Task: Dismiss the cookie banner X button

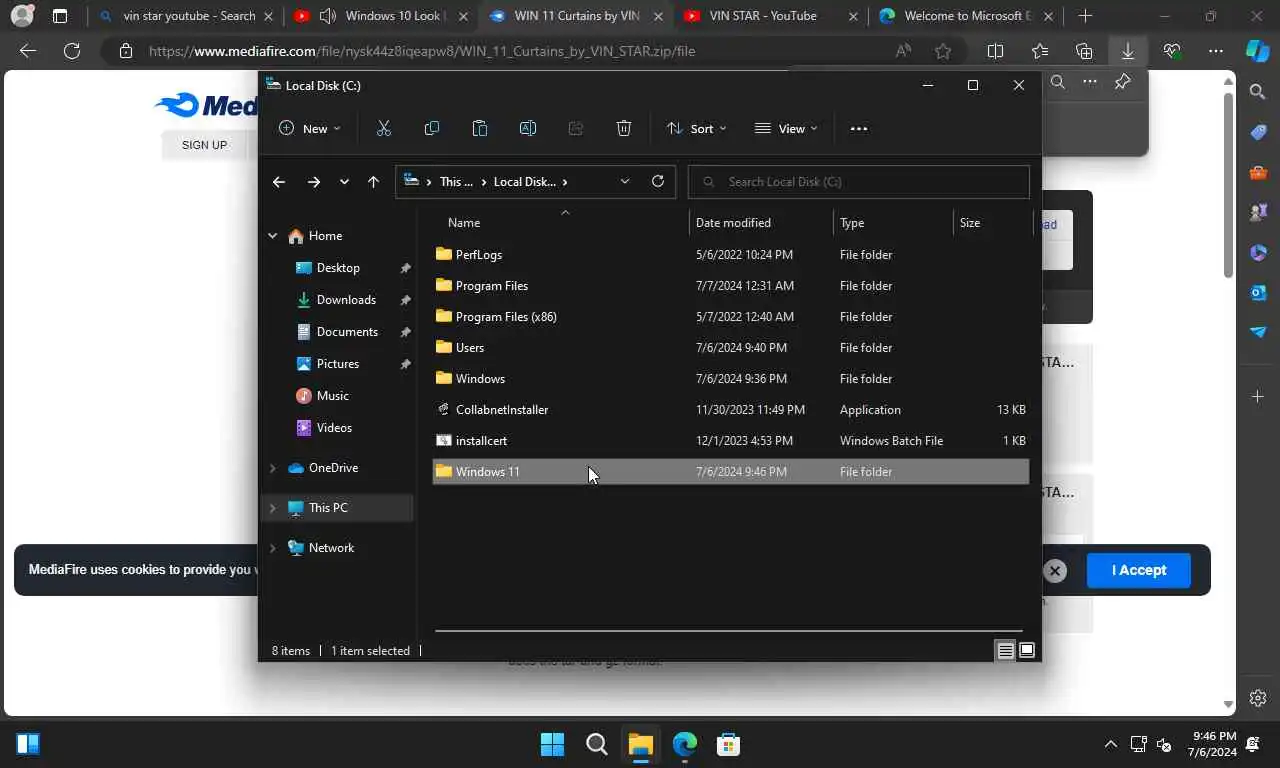Action: 1055,571
